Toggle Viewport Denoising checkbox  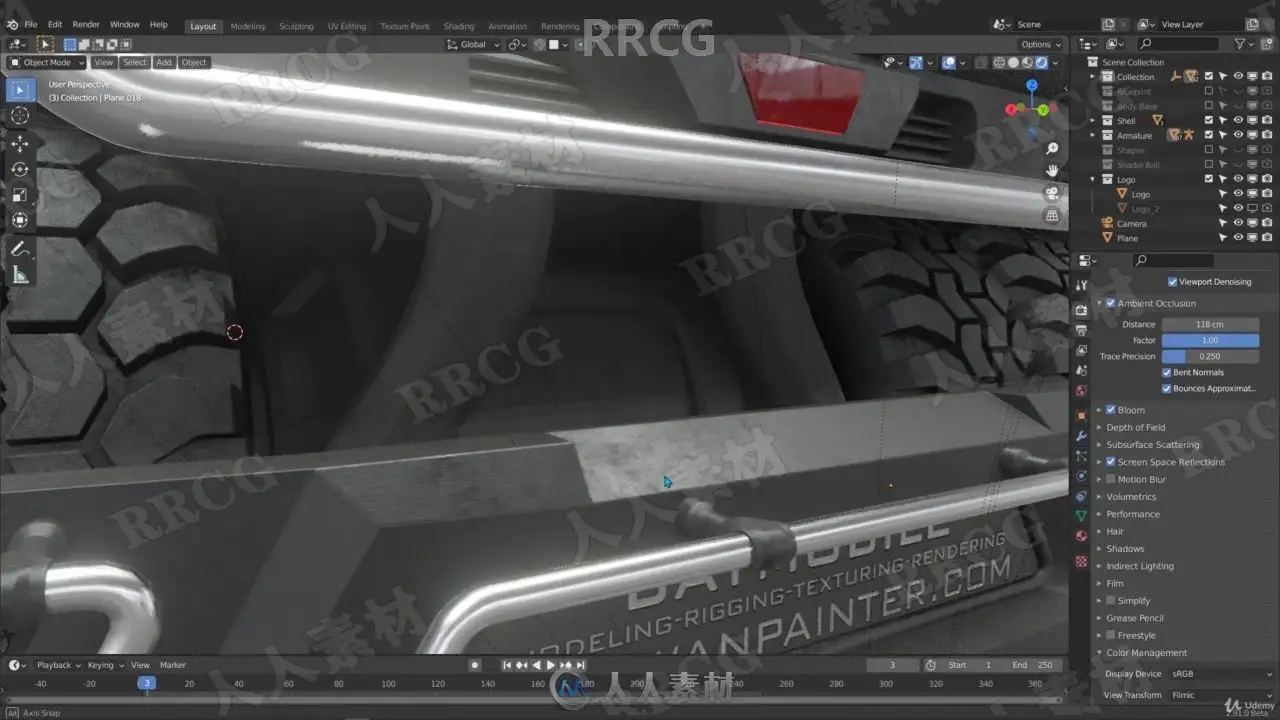[1172, 282]
